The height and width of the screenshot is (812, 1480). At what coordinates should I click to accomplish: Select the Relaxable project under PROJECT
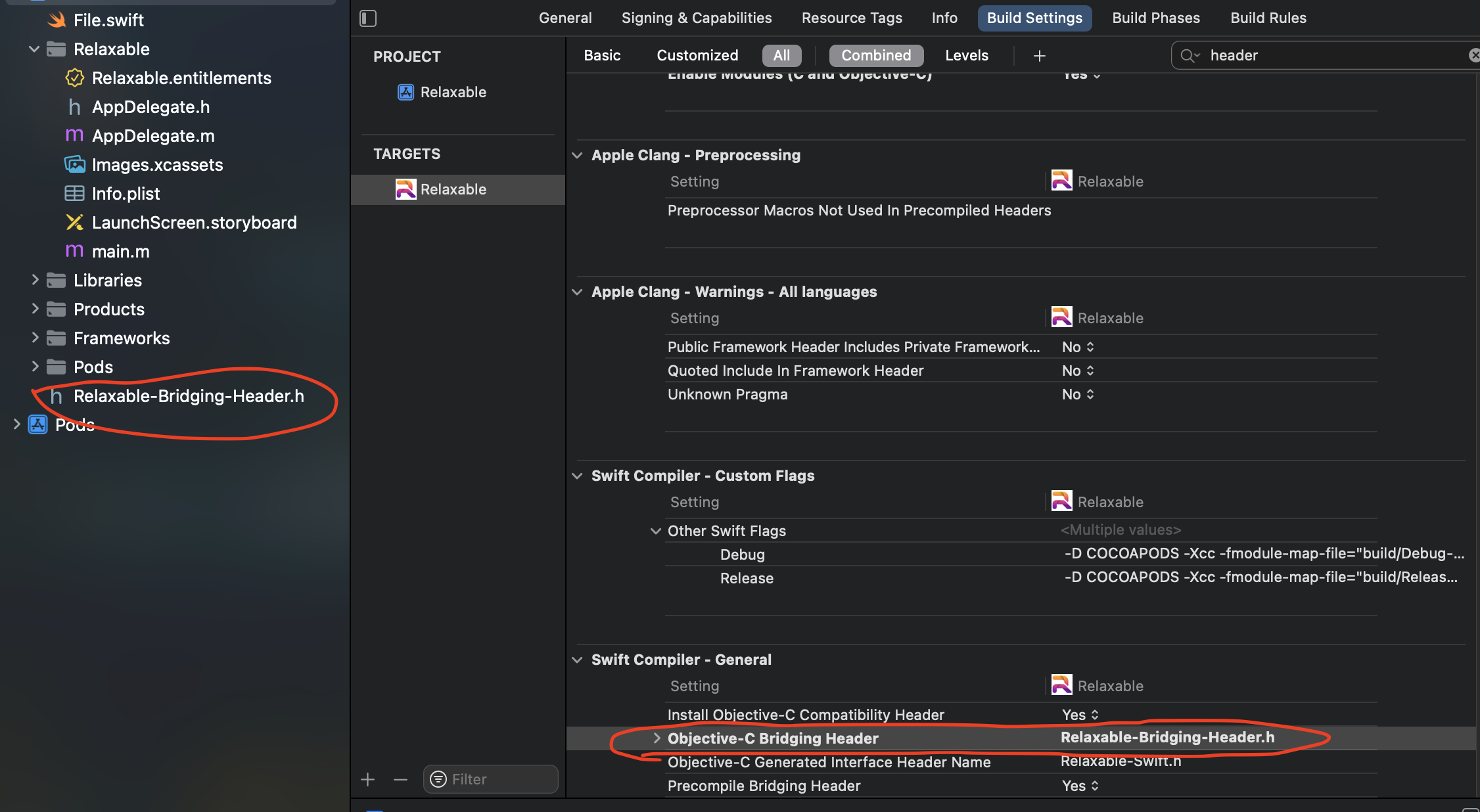(453, 92)
